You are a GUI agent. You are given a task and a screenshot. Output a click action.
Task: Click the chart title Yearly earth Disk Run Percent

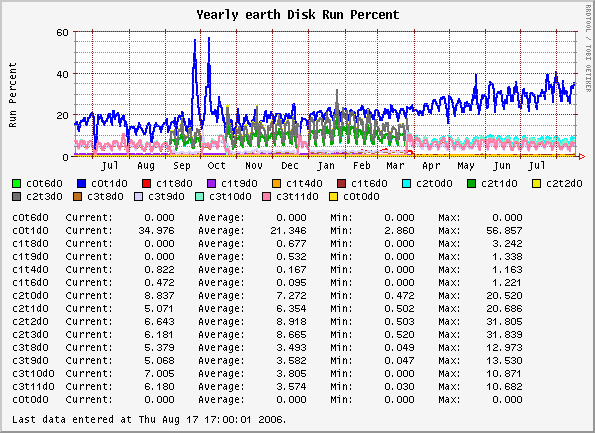(x=298, y=15)
